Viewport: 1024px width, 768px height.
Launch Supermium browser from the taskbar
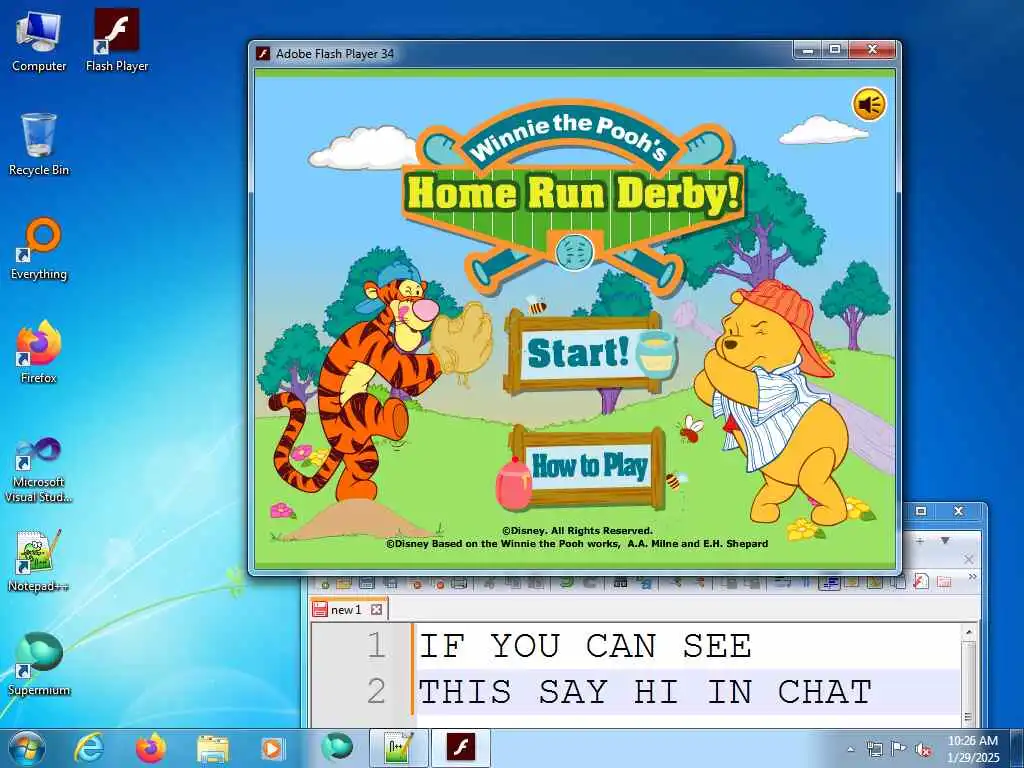click(336, 748)
